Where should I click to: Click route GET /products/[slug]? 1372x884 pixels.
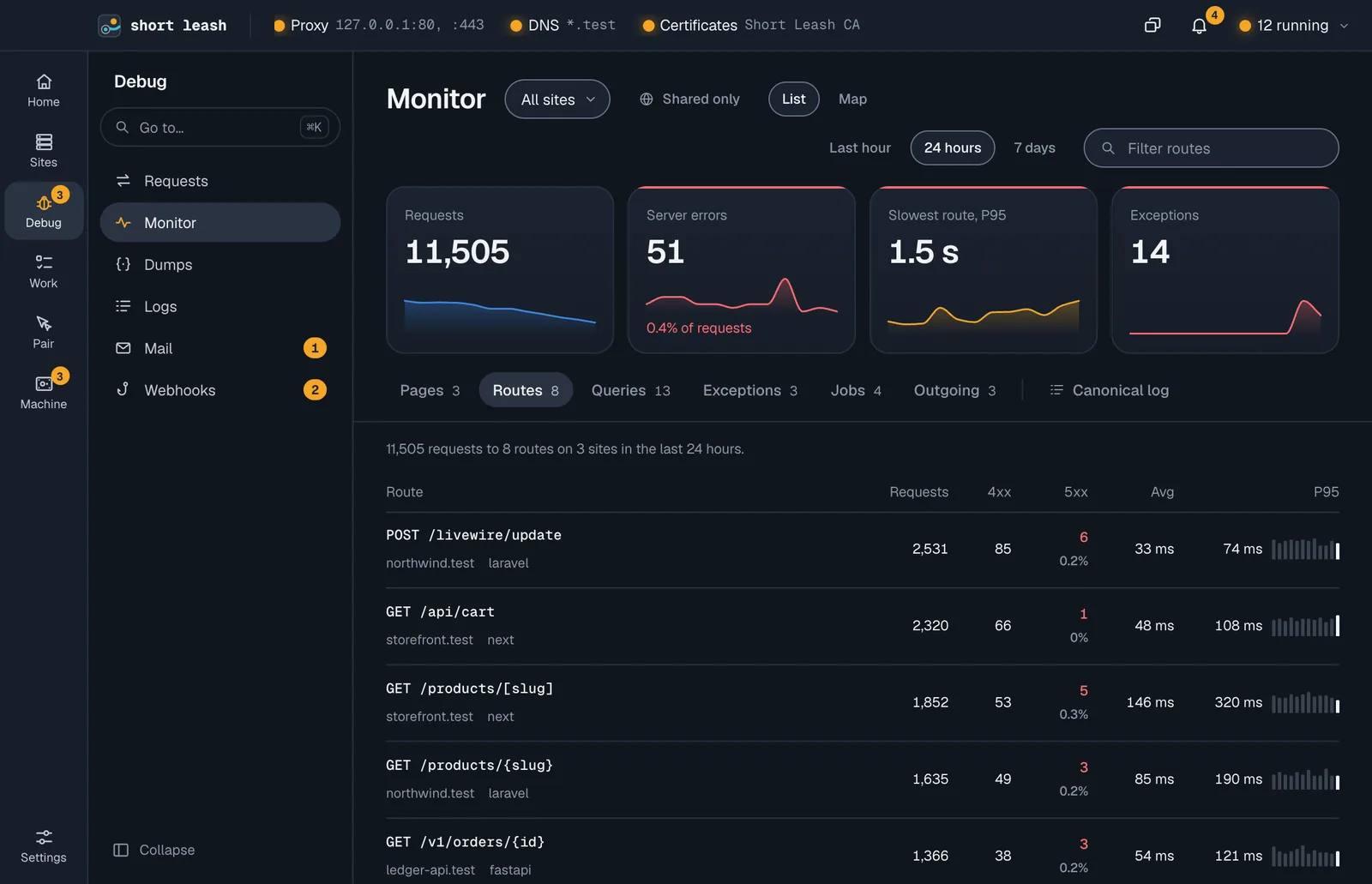coord(469,688)
